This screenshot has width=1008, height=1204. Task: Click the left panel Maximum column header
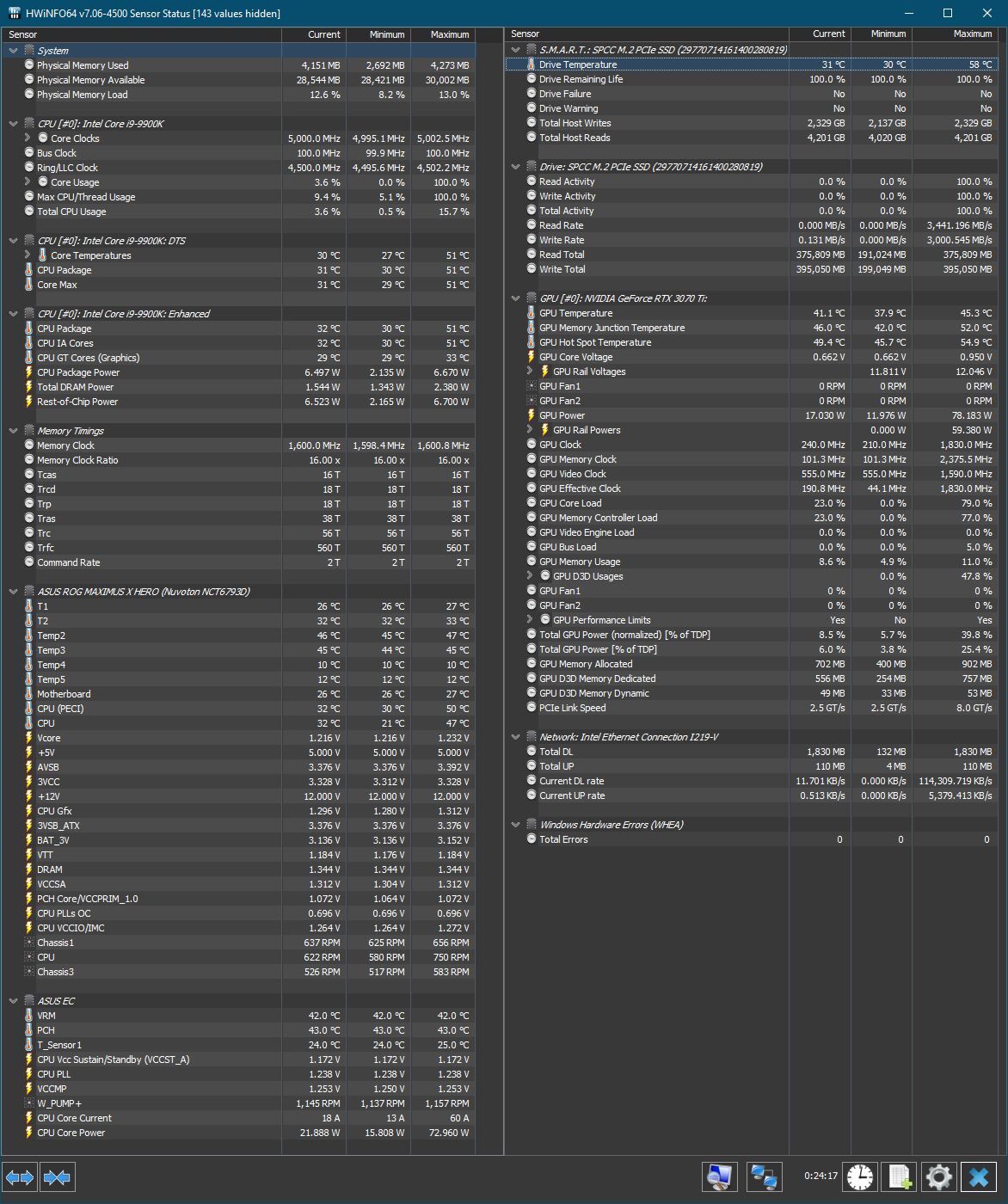443,34
